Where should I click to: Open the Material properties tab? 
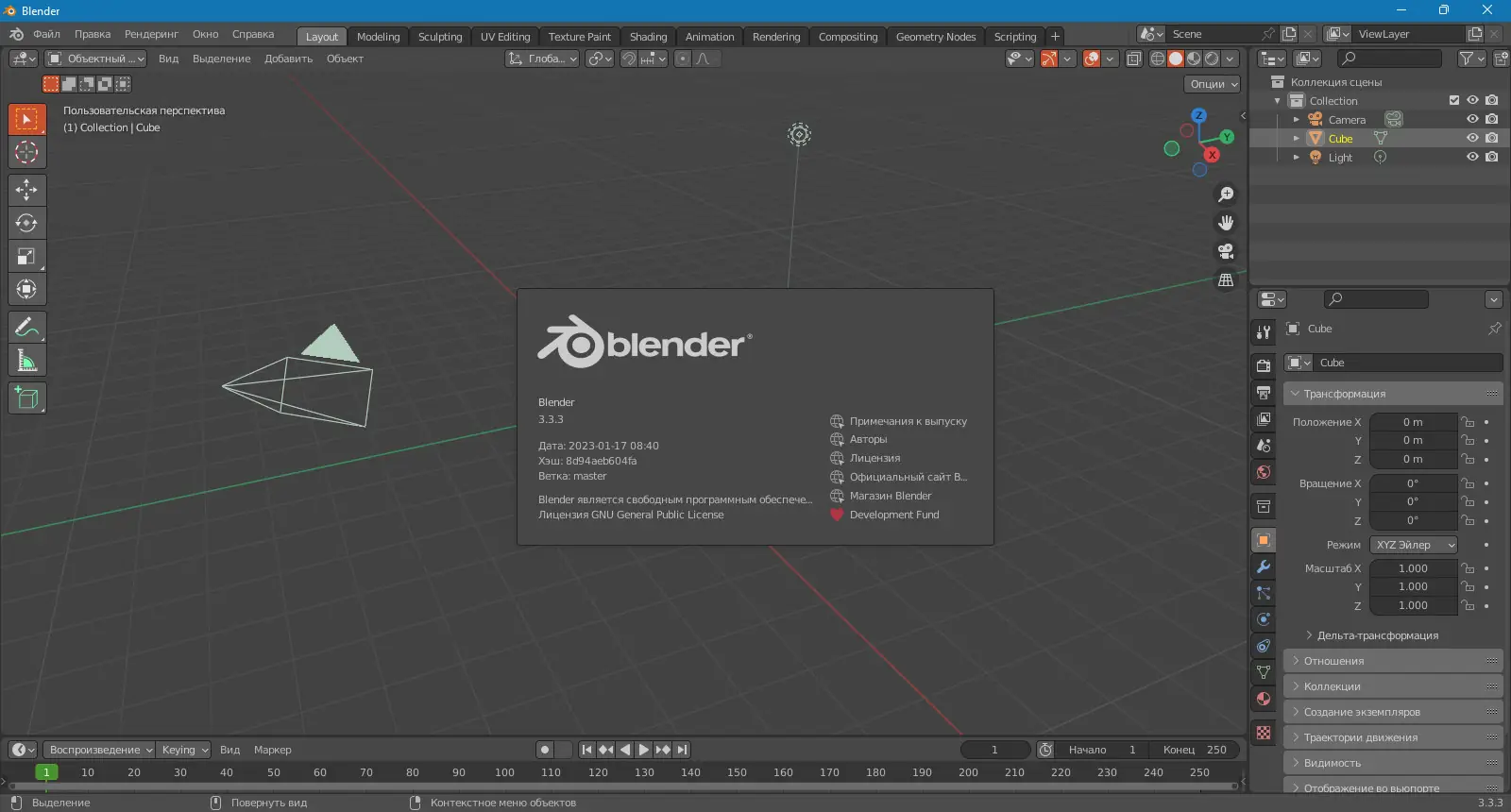[x=1264, y=699]
